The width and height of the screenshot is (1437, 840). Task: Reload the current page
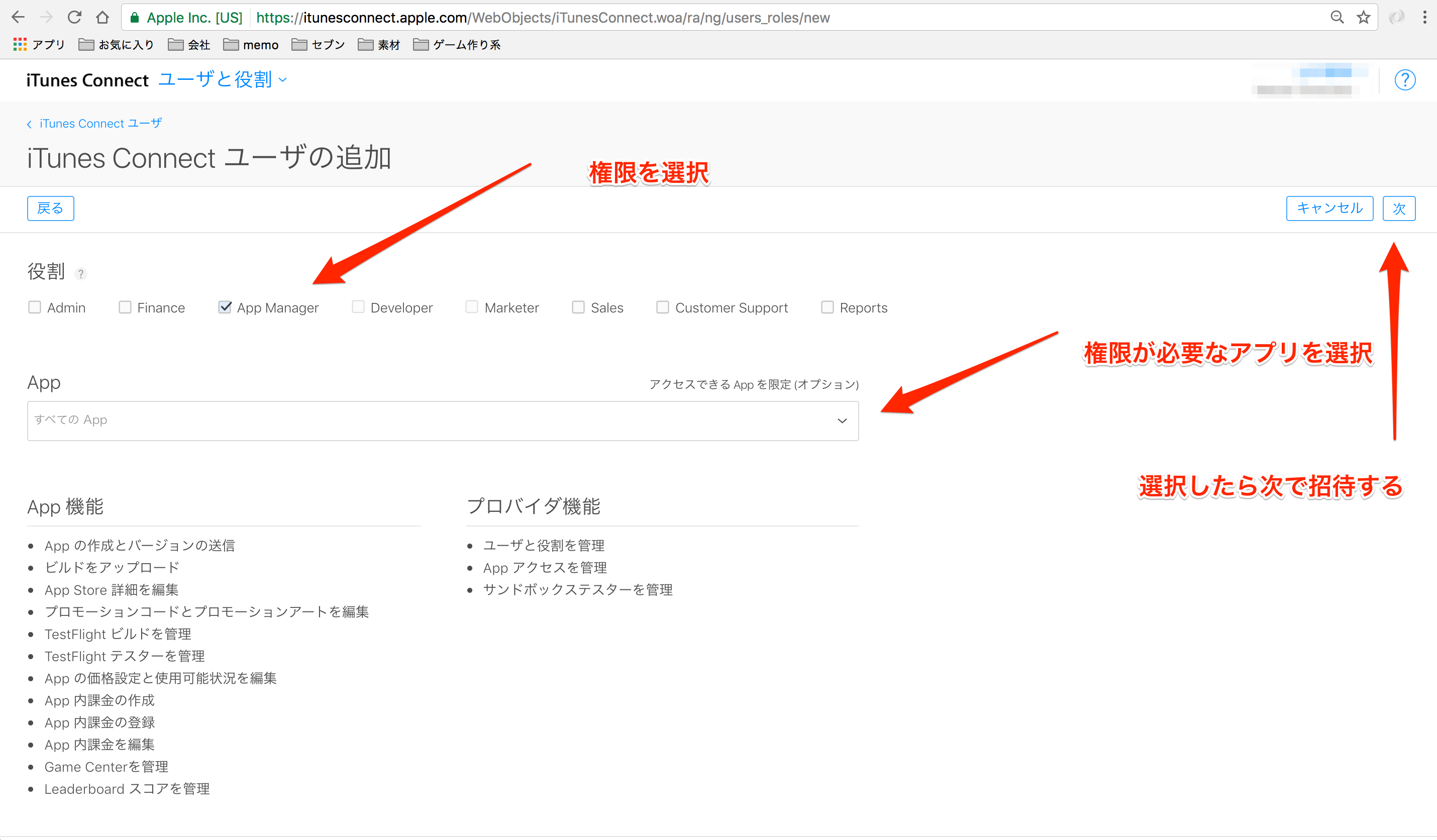pos(74,17)
